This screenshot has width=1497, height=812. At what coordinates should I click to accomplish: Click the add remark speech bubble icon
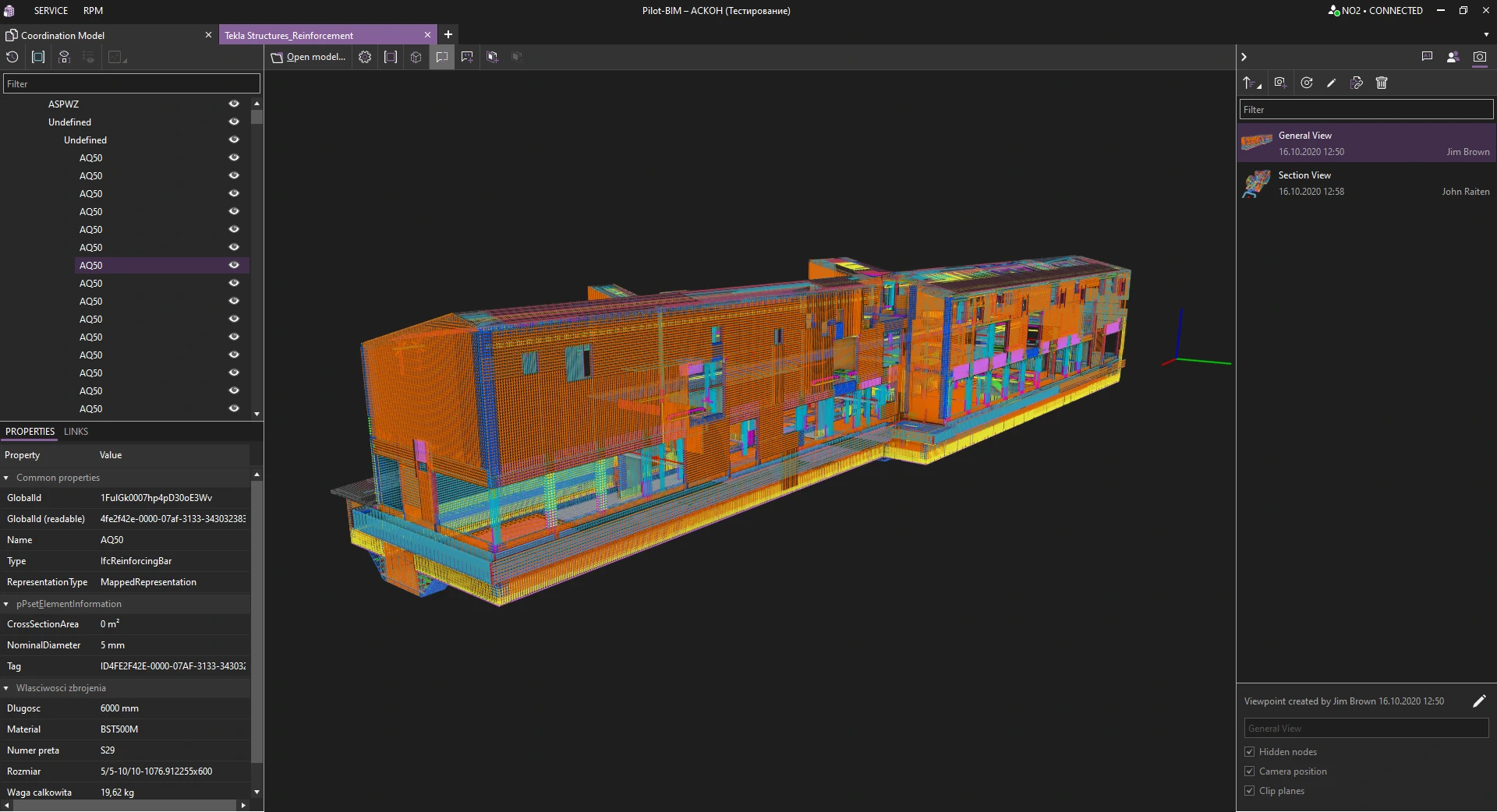pyautogui.click(x=467, y=57)
